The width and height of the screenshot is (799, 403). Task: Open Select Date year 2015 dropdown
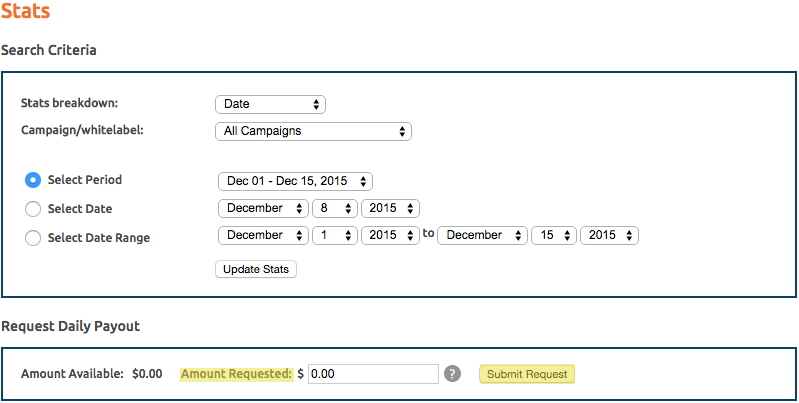pyautogui.click(x=390, y=208)
